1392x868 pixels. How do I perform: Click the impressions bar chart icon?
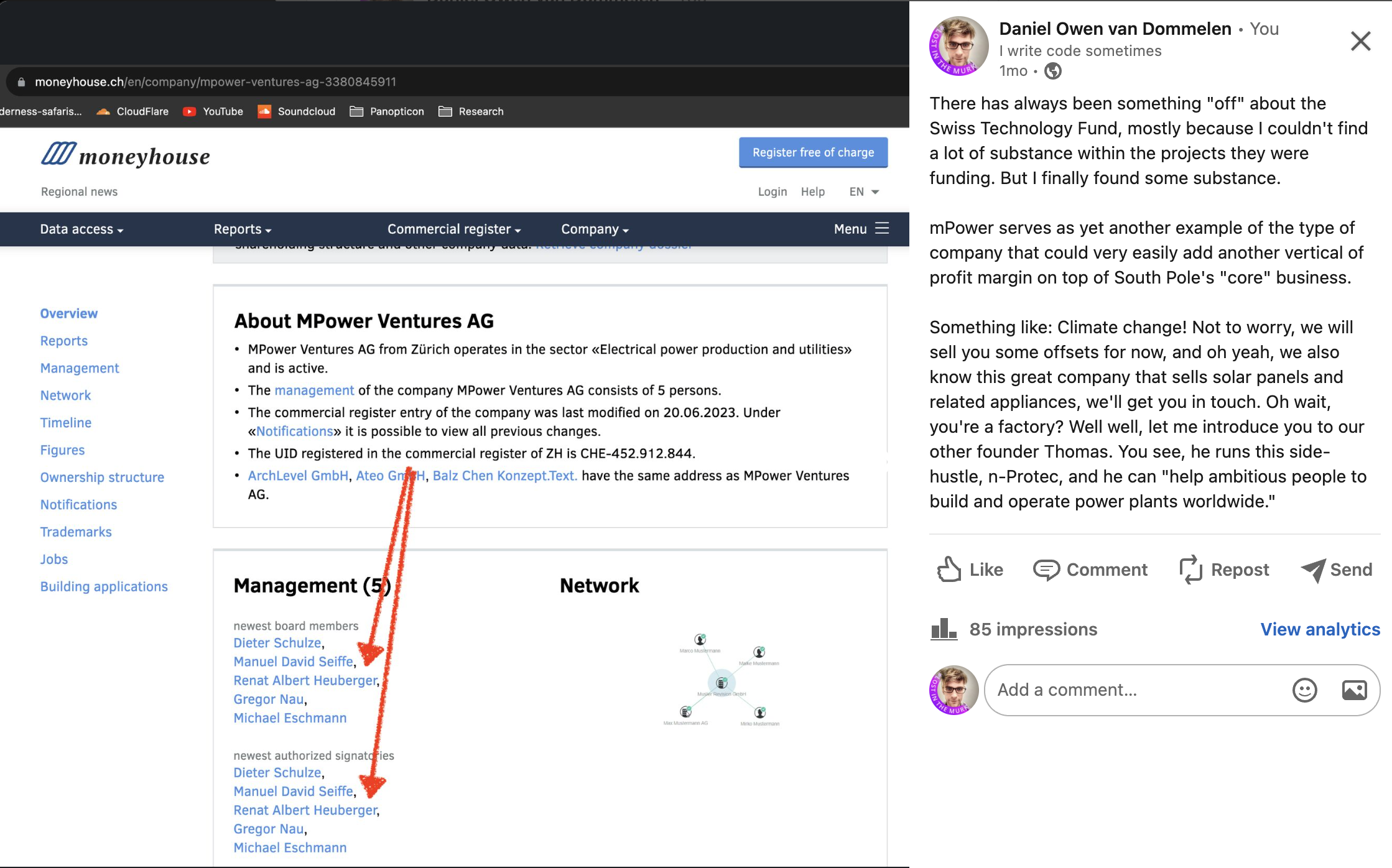click(944, 629)
